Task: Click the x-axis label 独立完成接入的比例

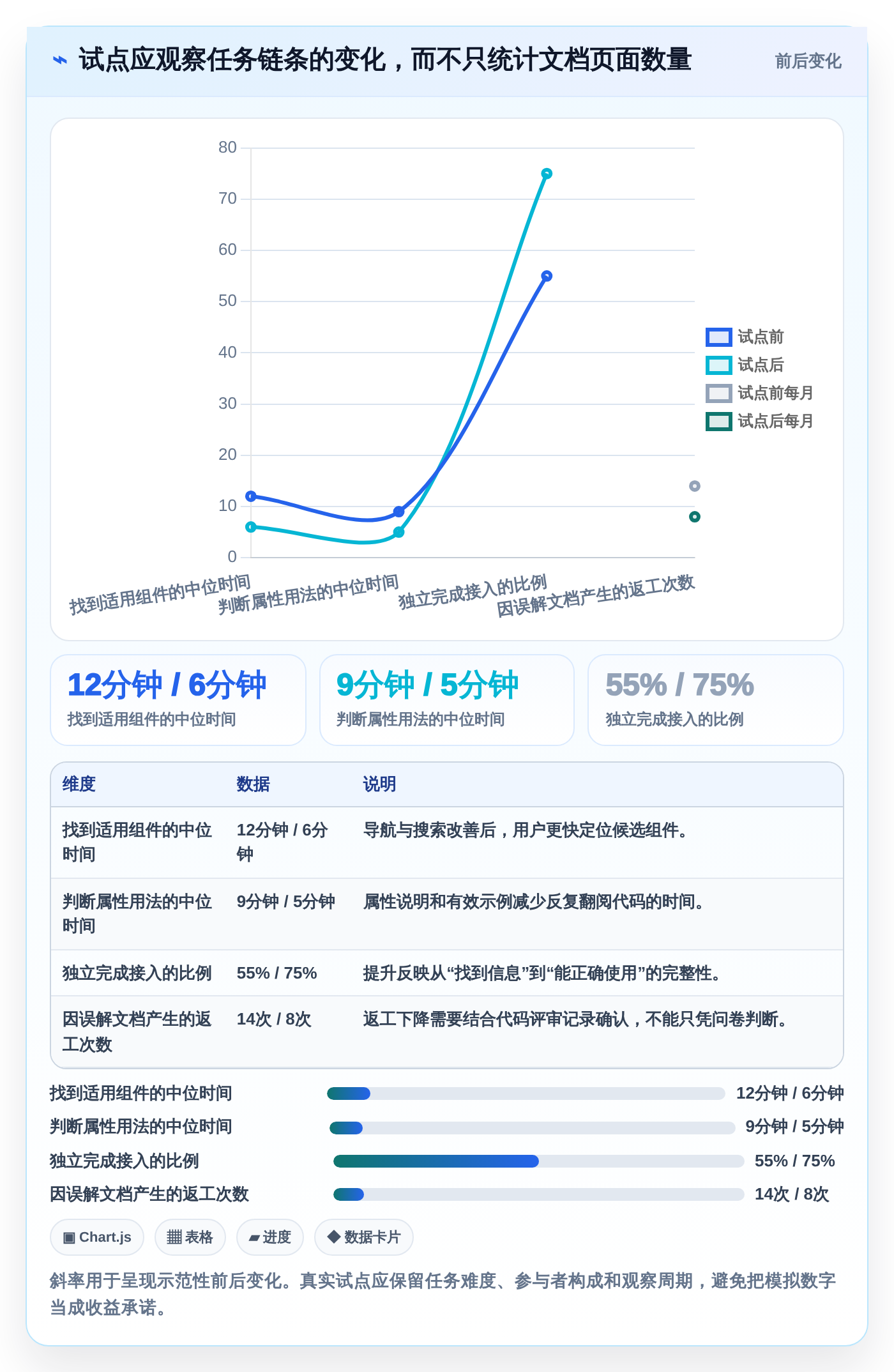Action: [x=473, y=592]
